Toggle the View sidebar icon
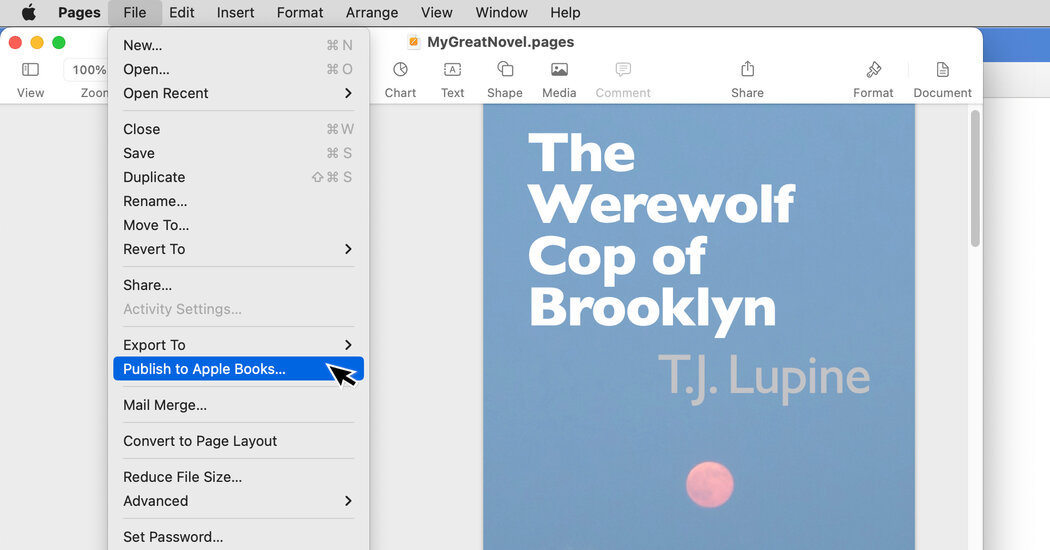The height and width of the screenshot is (550, 1050). point(30,70)
